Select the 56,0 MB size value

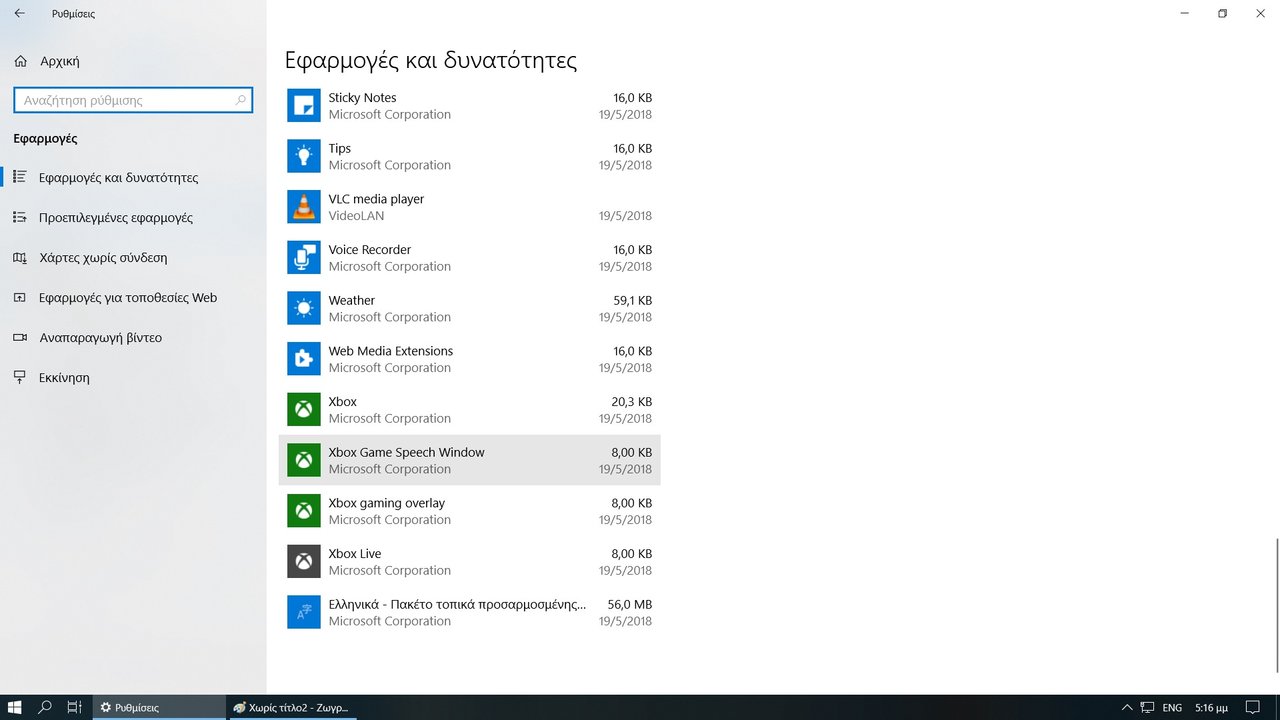tap(630, 604)
